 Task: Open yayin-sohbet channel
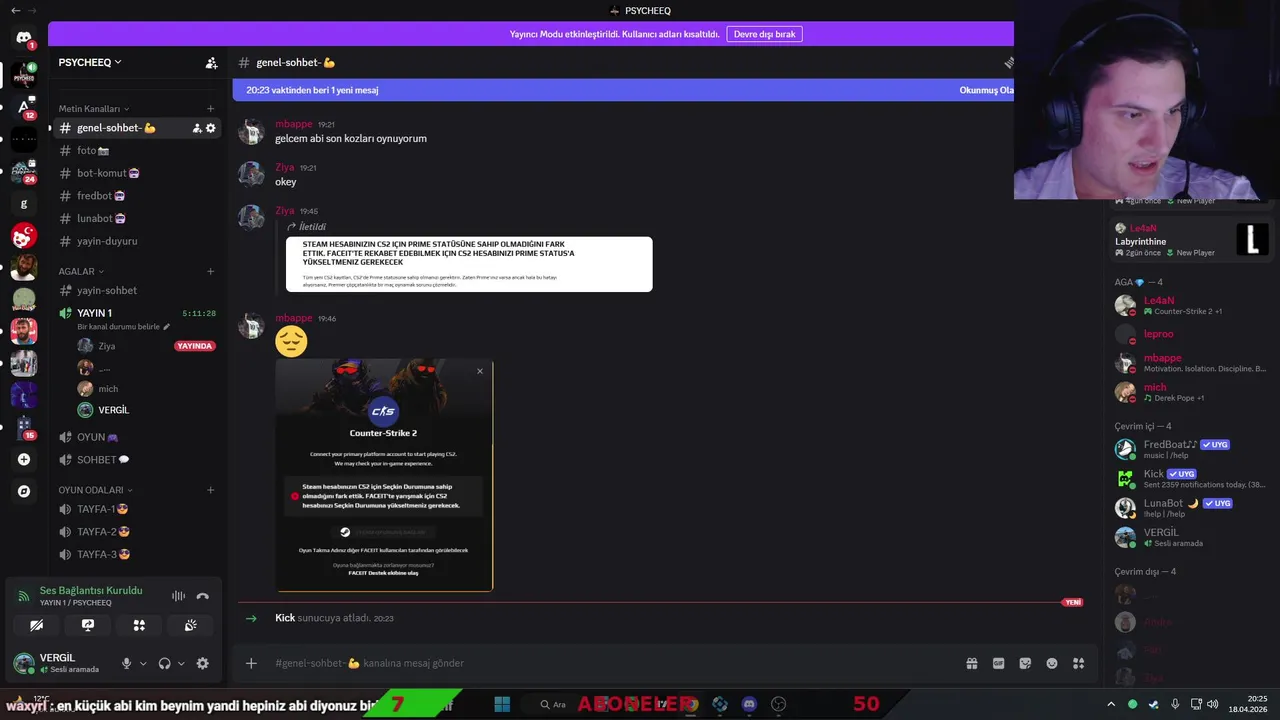pos(137,290)
